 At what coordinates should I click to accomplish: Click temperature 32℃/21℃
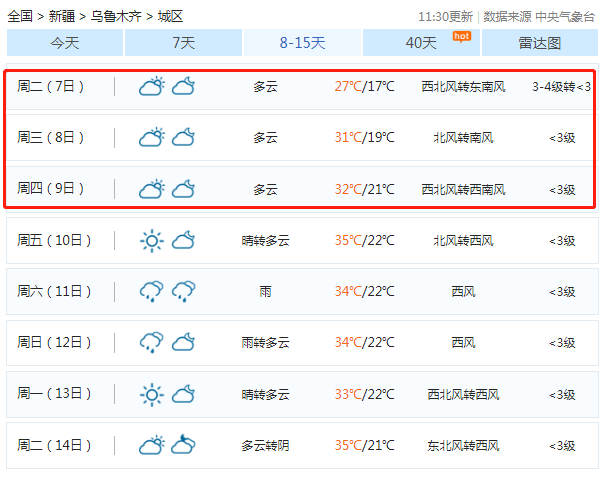point(364,189)
